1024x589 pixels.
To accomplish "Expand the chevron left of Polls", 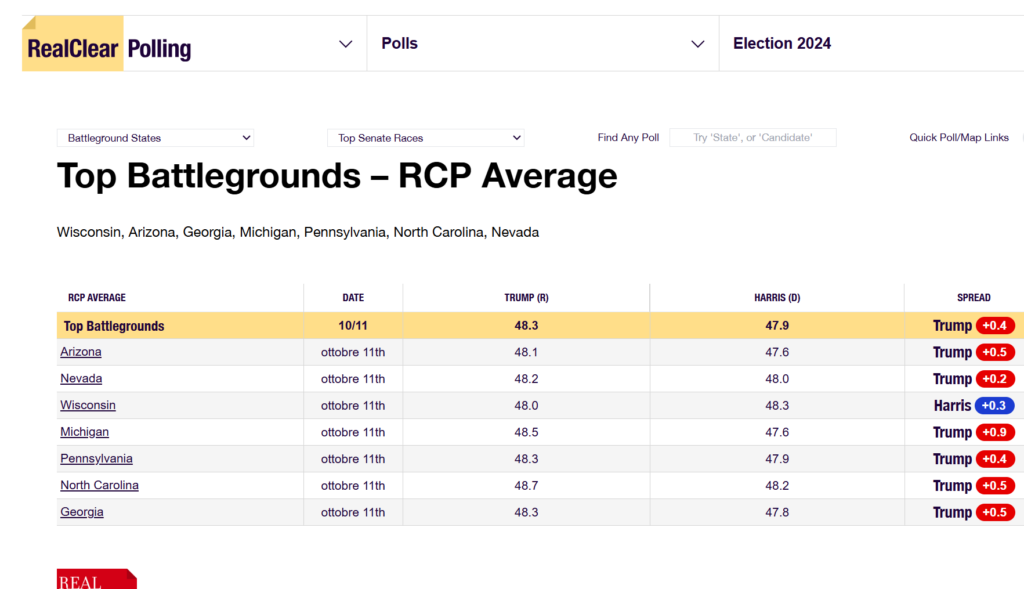I will [x=346, y=44].
